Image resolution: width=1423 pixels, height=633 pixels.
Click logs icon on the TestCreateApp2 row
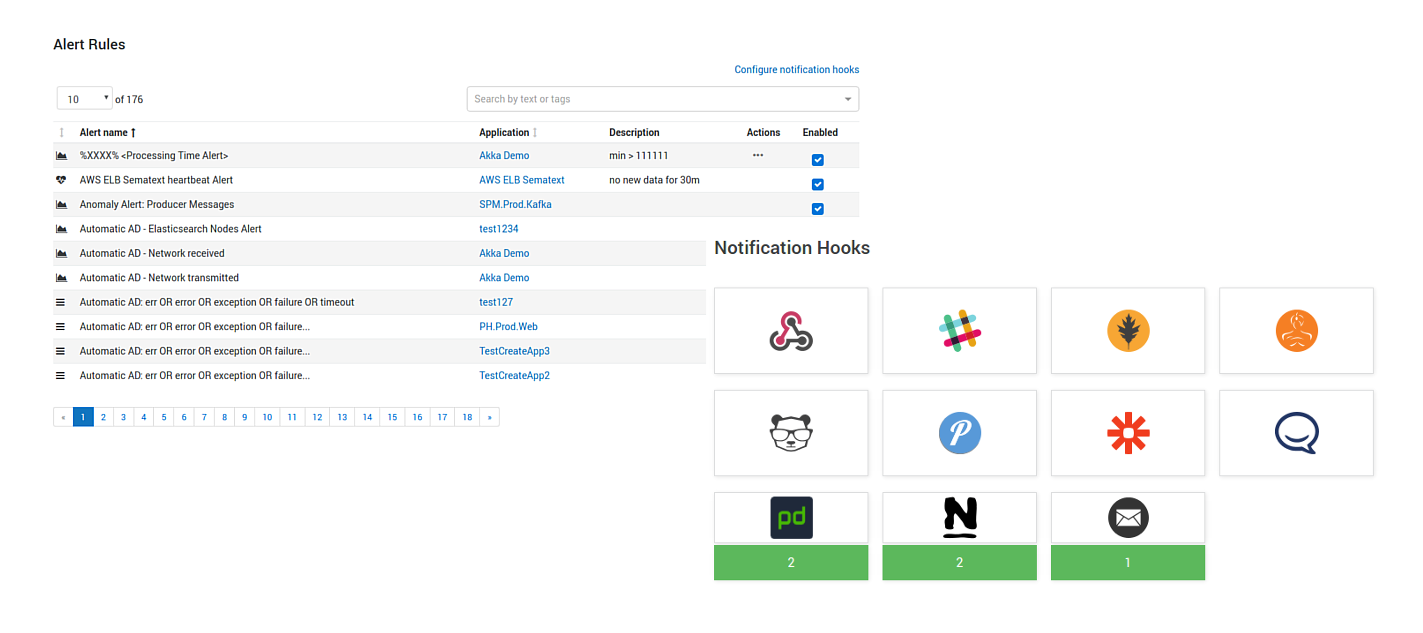60,376
